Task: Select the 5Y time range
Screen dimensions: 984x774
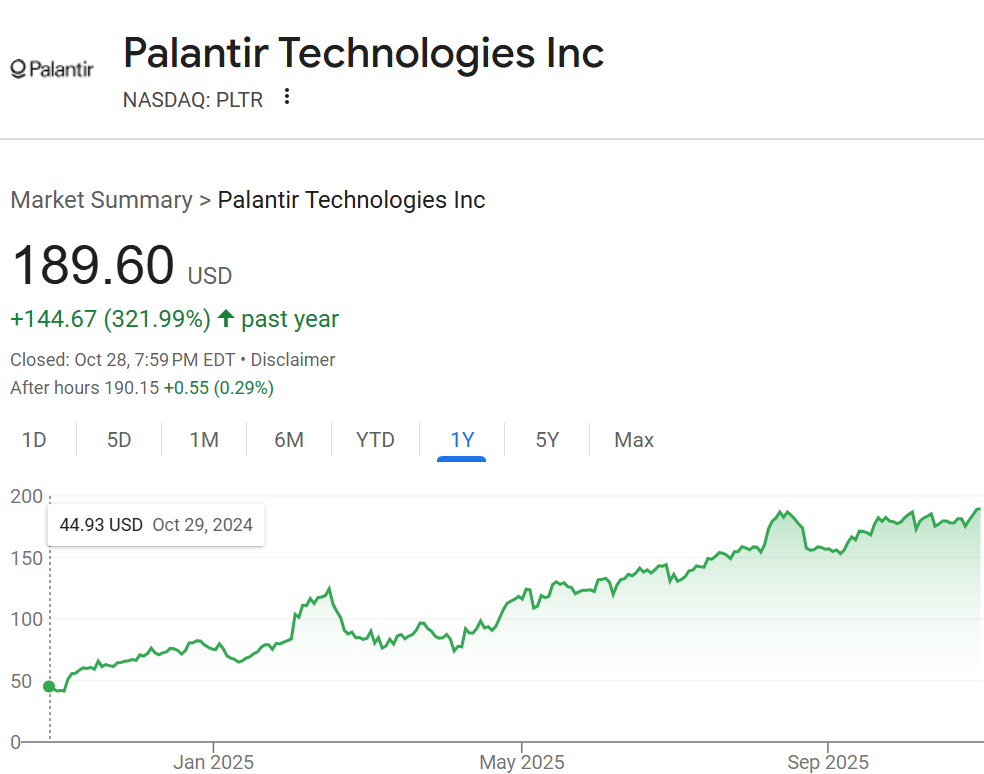Action: (x=547, y=439)
